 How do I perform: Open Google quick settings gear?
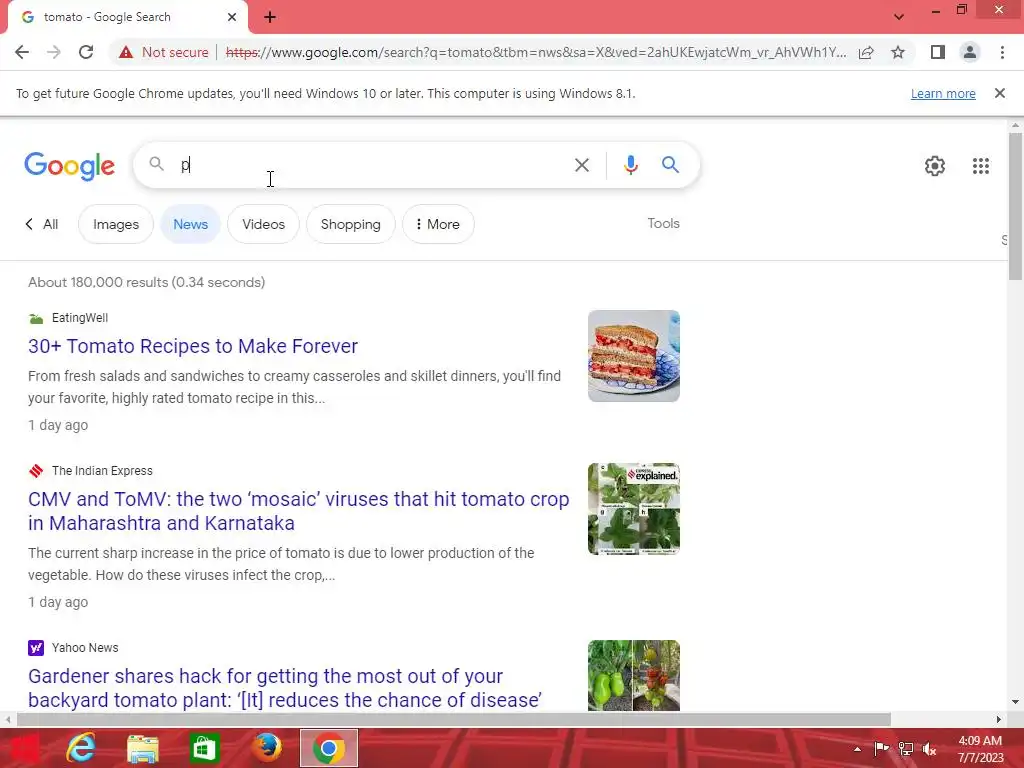(x=935, y=166)
